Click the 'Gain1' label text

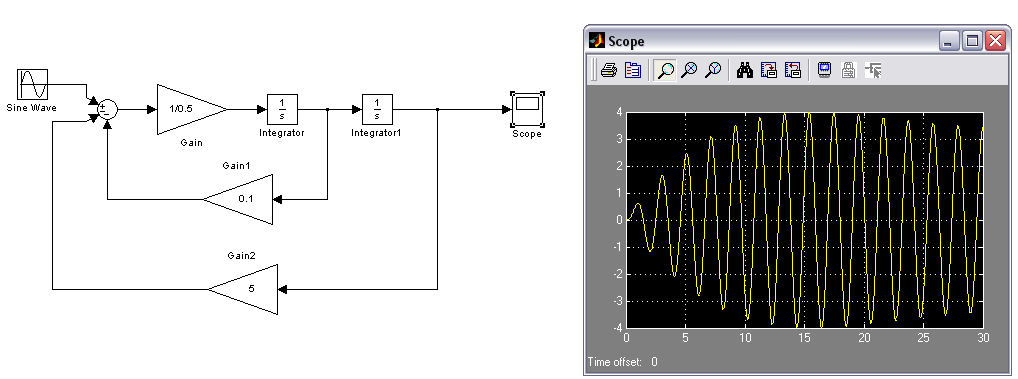click(237, 165)
